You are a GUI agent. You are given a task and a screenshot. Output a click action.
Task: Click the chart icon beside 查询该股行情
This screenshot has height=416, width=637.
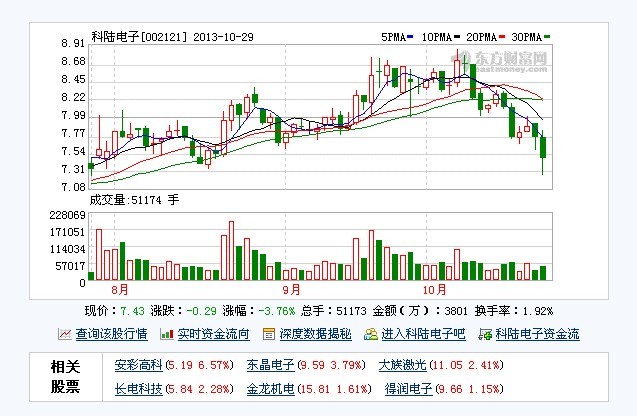tap(65, 334)
